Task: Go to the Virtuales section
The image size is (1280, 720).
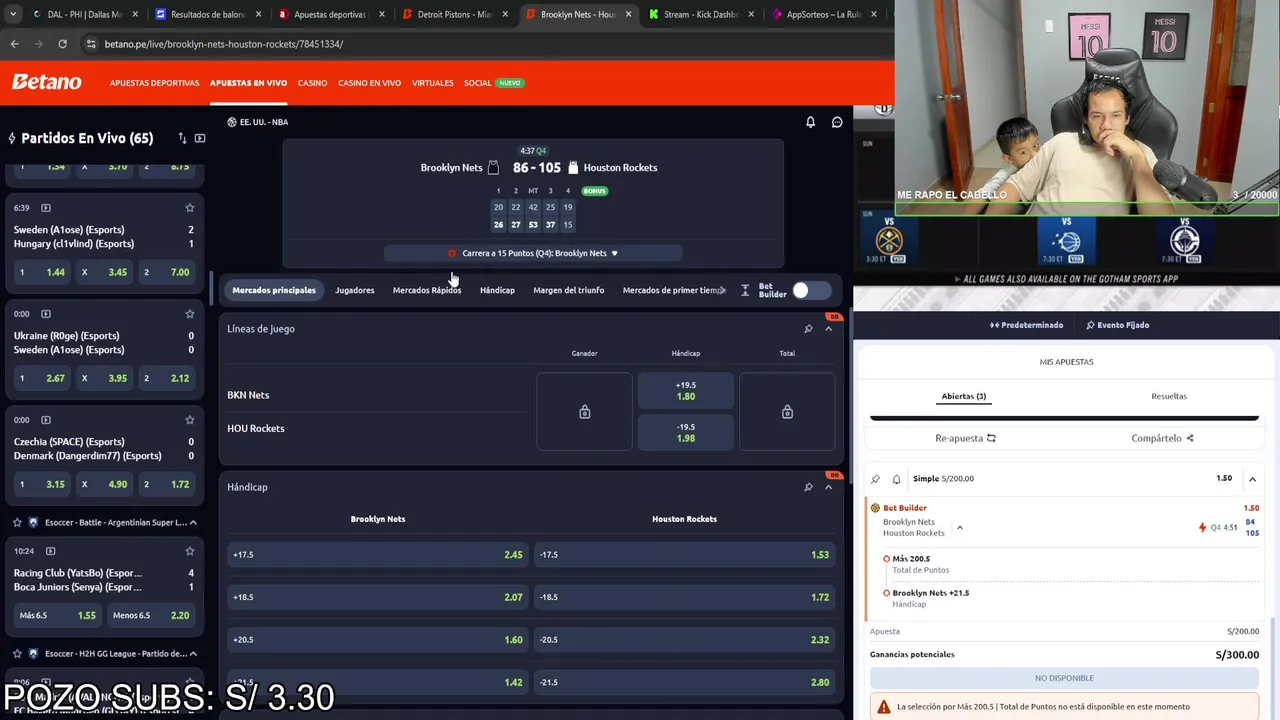Action: (x=432, y=83)
